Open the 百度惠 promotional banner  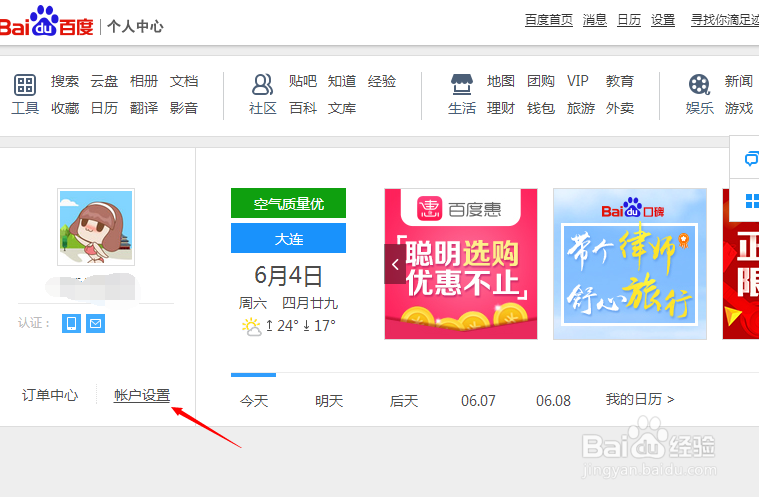click(461, 264)
